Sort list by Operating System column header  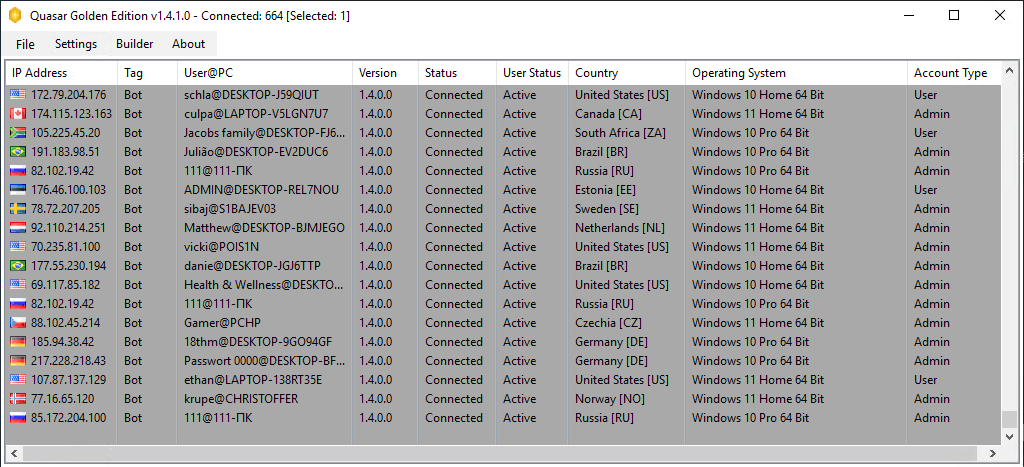[796, 73]
